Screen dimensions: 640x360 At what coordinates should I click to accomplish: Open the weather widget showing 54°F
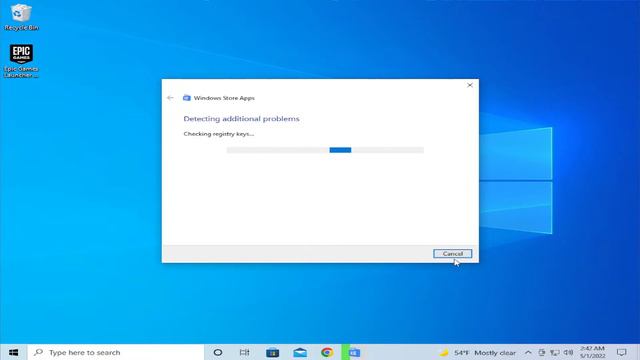[477, 353]
